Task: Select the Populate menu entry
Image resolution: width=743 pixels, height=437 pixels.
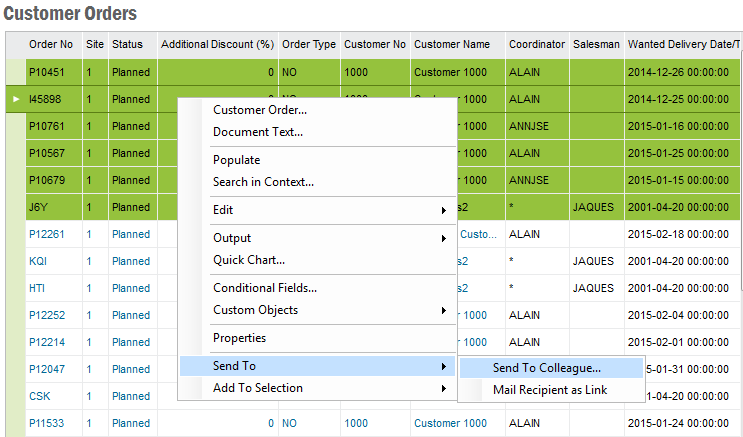Action: [x=236, y=160]
